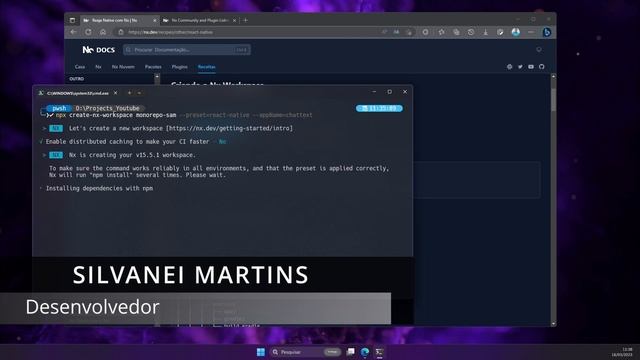Open Task View on the taskbar
The height and width of the screenshot is (360, 640).
[x=351, y=352]
